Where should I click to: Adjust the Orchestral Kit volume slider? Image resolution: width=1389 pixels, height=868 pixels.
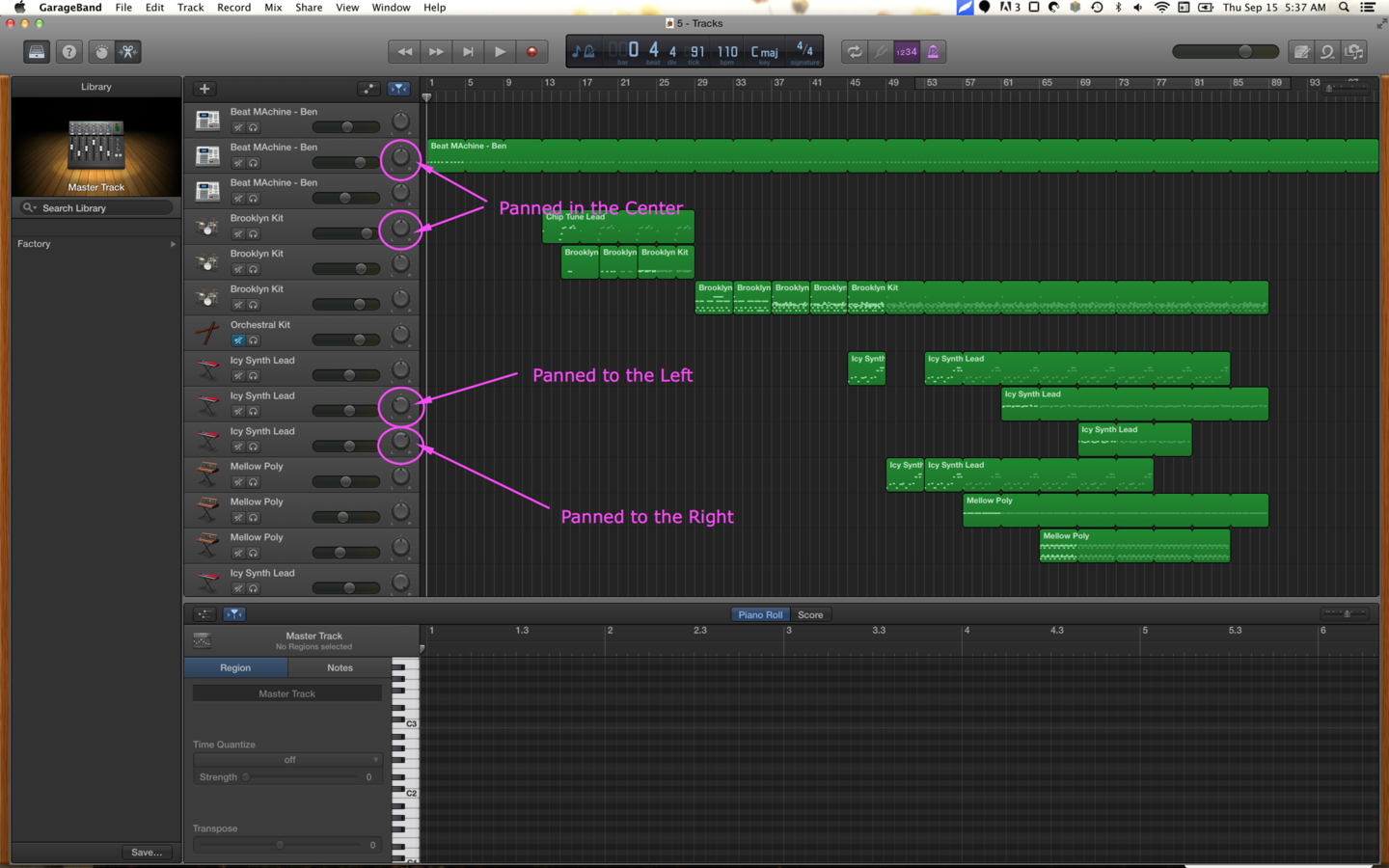(x=345, y=339)
